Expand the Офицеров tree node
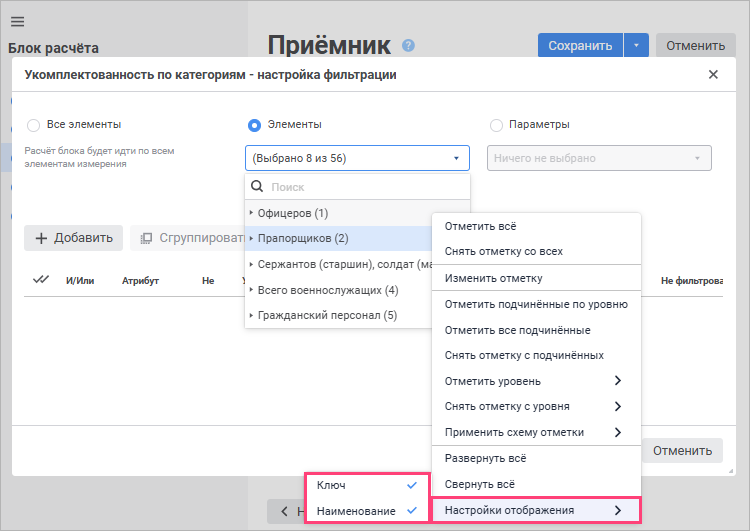Screen dimensions: 750x531 (x=252, y=213)
